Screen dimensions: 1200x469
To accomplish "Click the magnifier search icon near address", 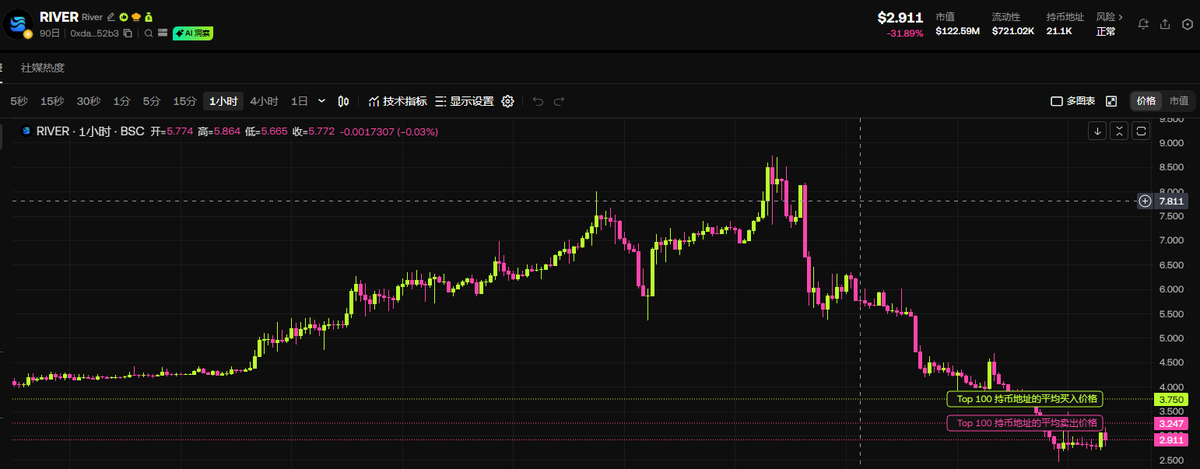I will pos(149,33).
